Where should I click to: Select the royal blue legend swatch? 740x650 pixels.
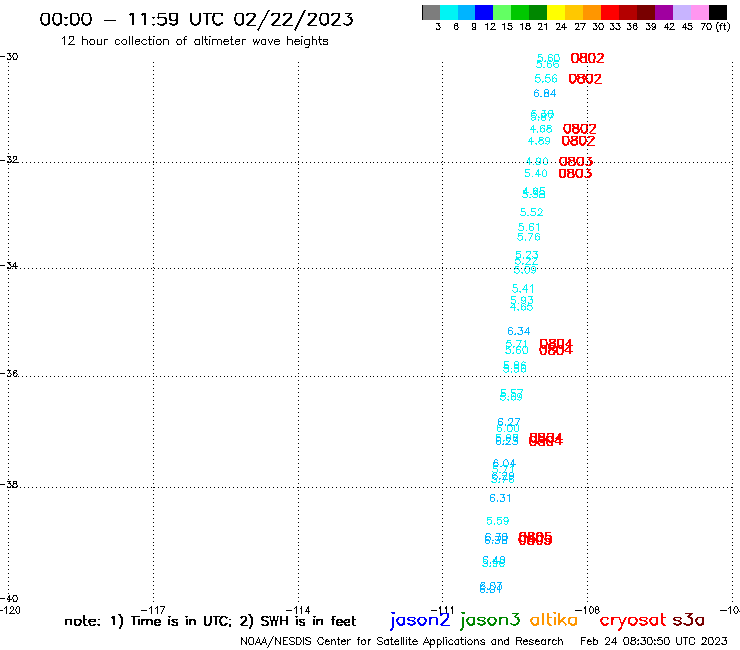(x=484, y=12)
